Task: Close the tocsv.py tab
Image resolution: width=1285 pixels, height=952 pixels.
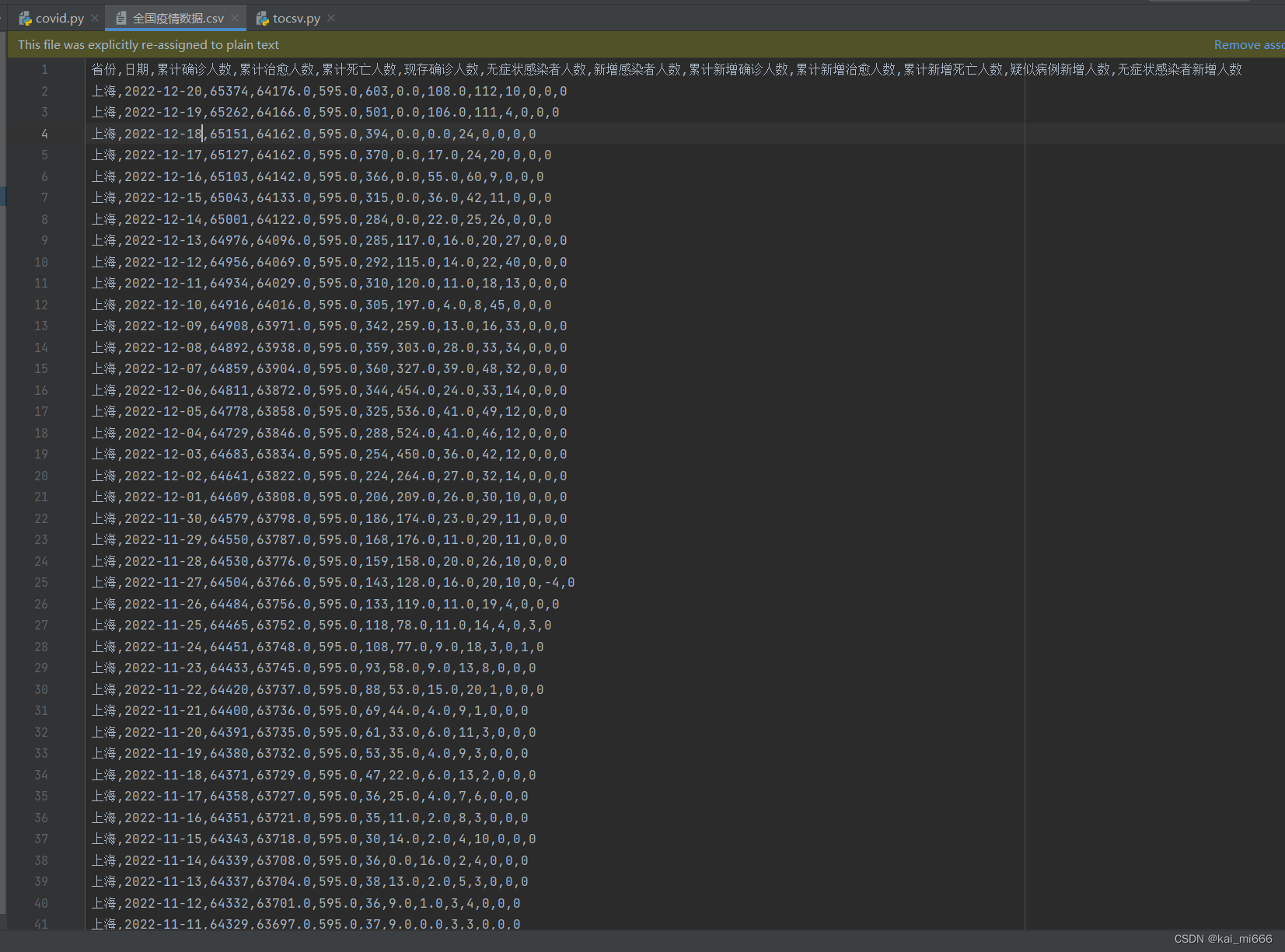Action: click(331, 18)
